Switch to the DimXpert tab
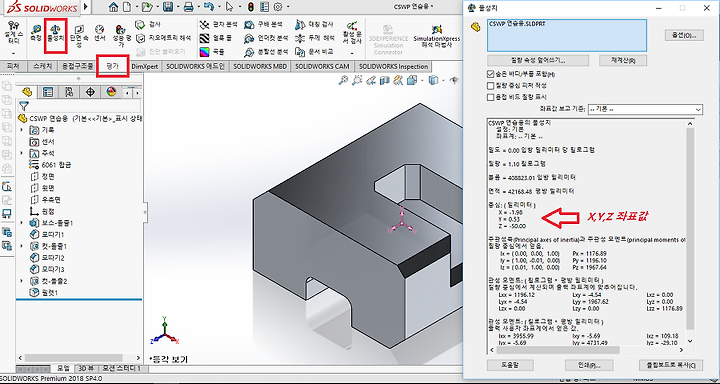The width and height of the screenshot is (720, 384). click(x=145, y=67)
